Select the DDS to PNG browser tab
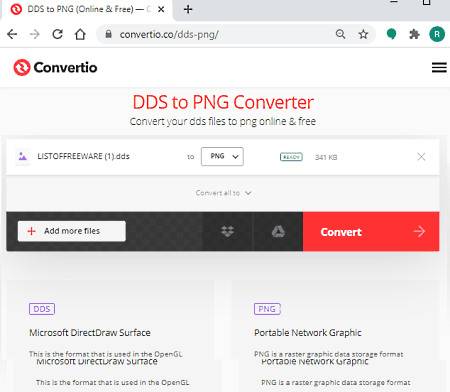This screenshot has height=392, width=450. [87, 9]
